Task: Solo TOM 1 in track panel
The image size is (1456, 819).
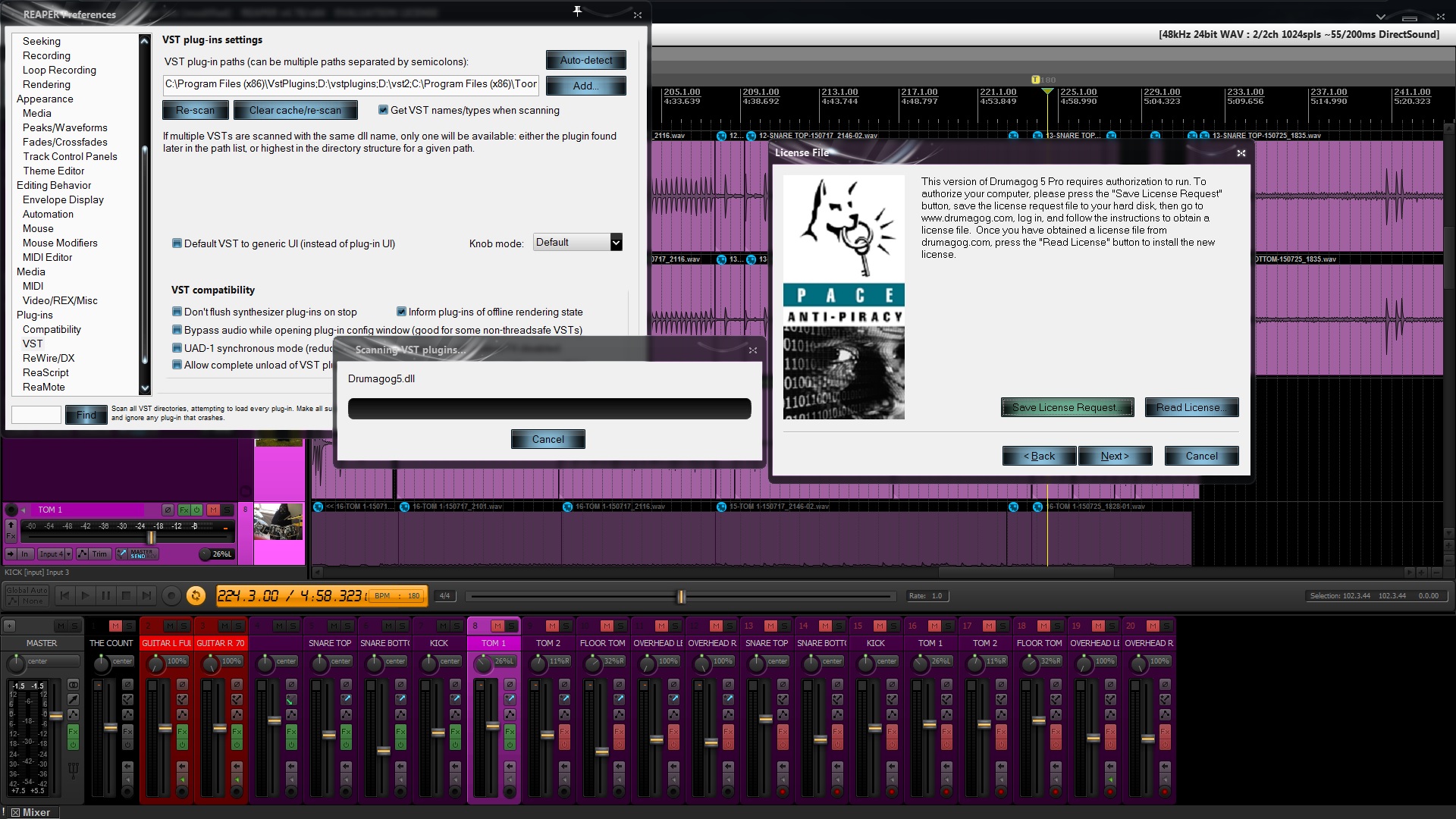Action: [x=227, y=510]
